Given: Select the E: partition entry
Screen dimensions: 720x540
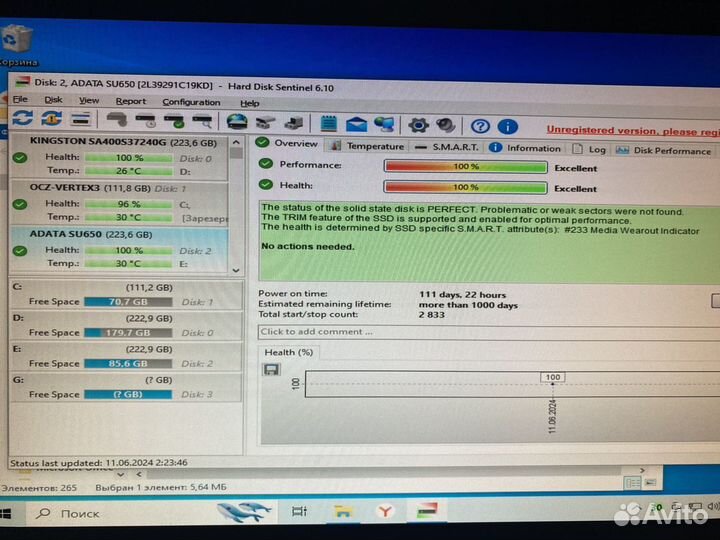Looking at the screenshot, I should pyautogui.click(x=126, y=356).
